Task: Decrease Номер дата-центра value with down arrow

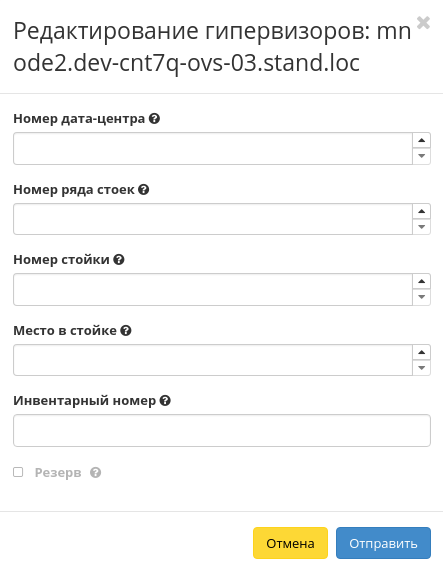Action: [422, 156]
